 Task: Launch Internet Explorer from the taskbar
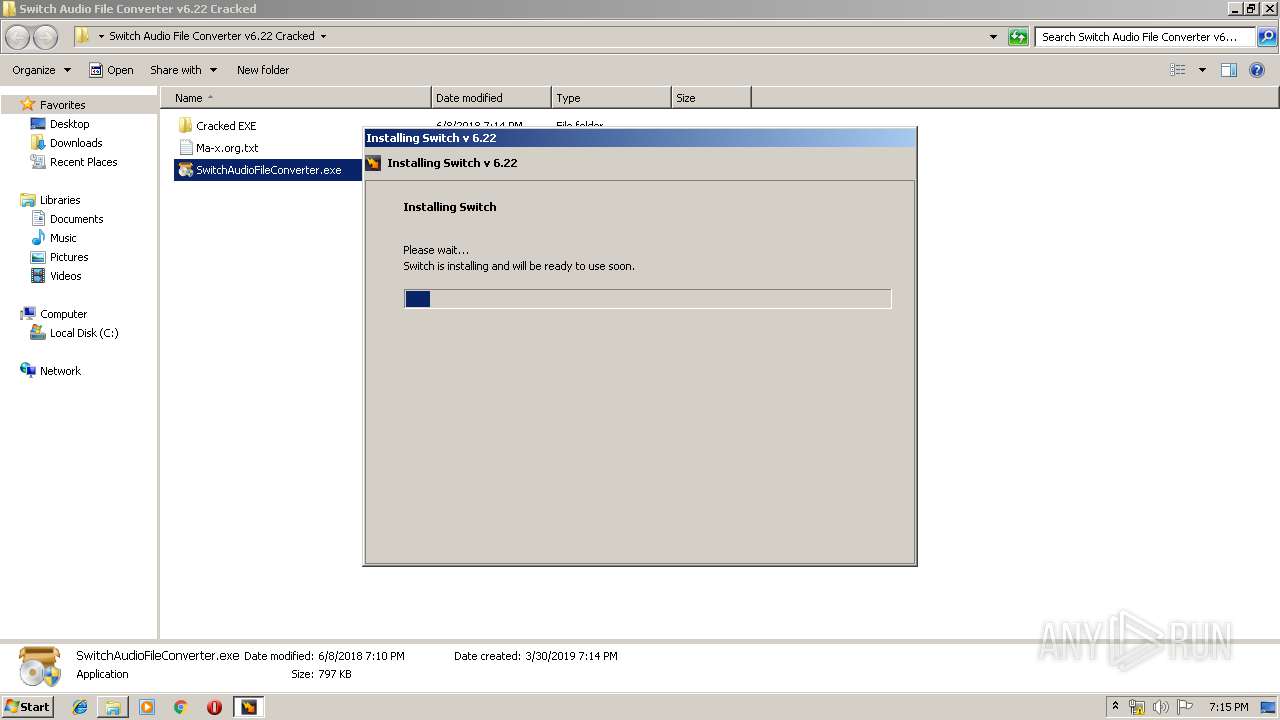(x=80, y=707)
